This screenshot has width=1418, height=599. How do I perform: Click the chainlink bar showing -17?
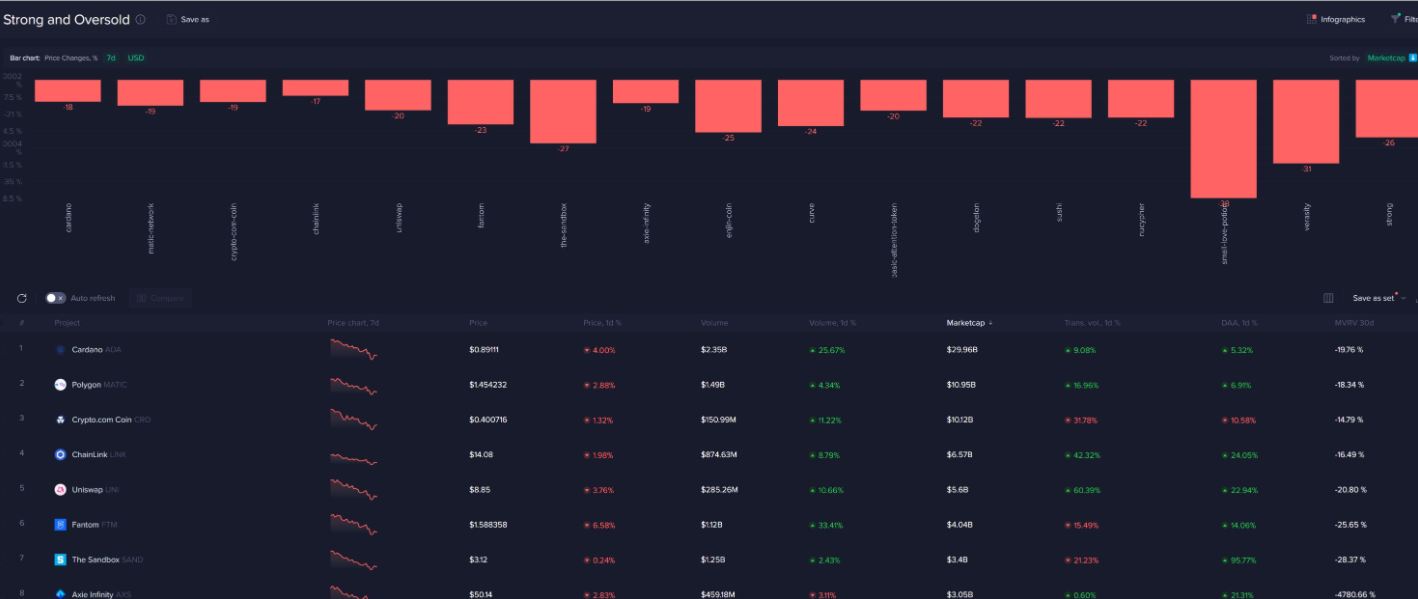(x=315, y=88)
